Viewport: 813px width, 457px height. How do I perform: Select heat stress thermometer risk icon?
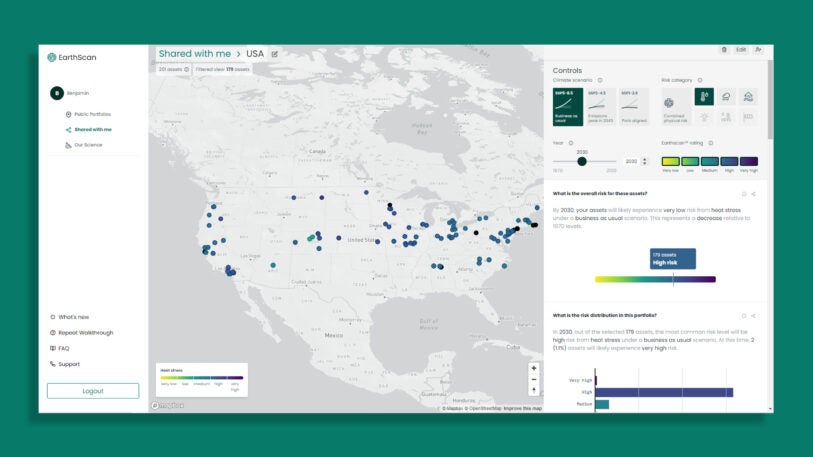(704, 96)
